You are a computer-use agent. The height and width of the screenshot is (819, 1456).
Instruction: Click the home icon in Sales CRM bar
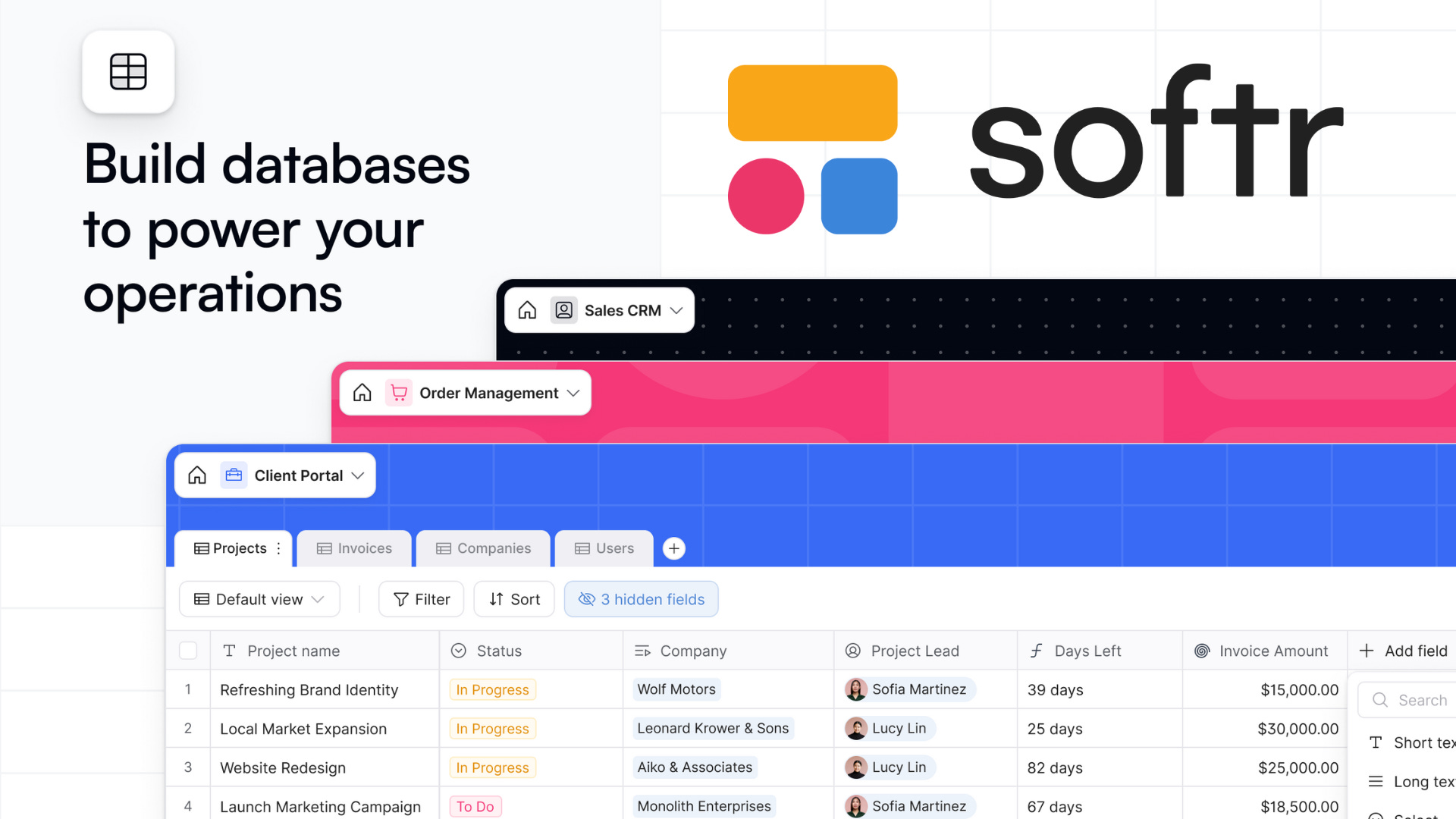(527, 310)
